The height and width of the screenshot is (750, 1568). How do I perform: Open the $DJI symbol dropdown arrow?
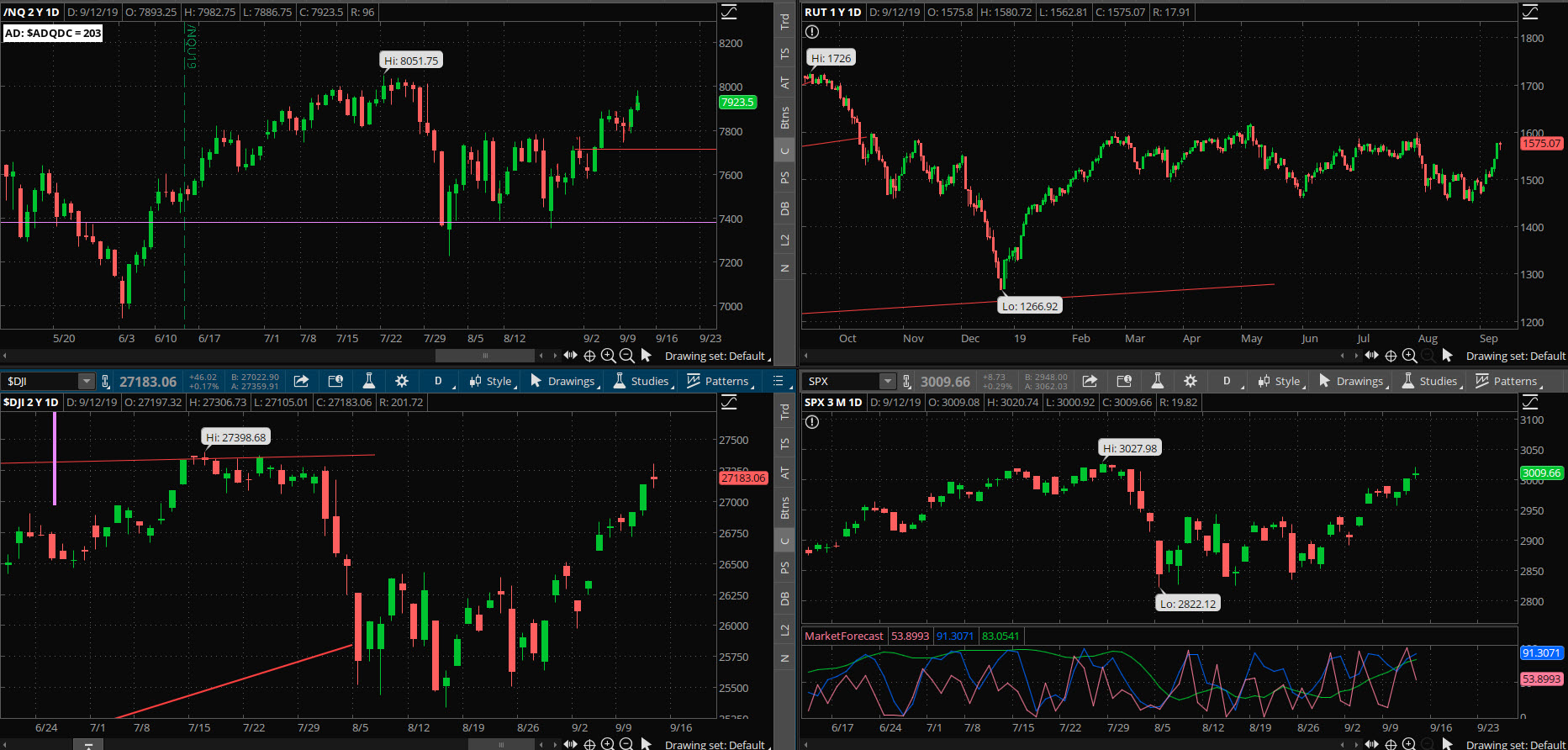(x=86, y=382)
